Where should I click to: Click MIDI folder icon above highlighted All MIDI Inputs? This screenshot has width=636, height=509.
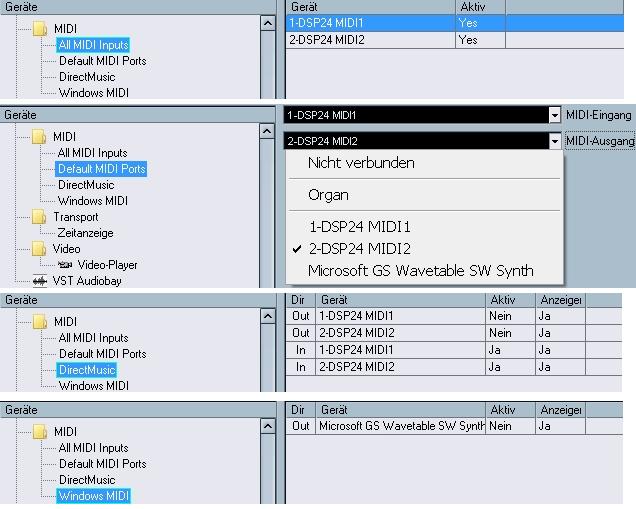(40, 29)
